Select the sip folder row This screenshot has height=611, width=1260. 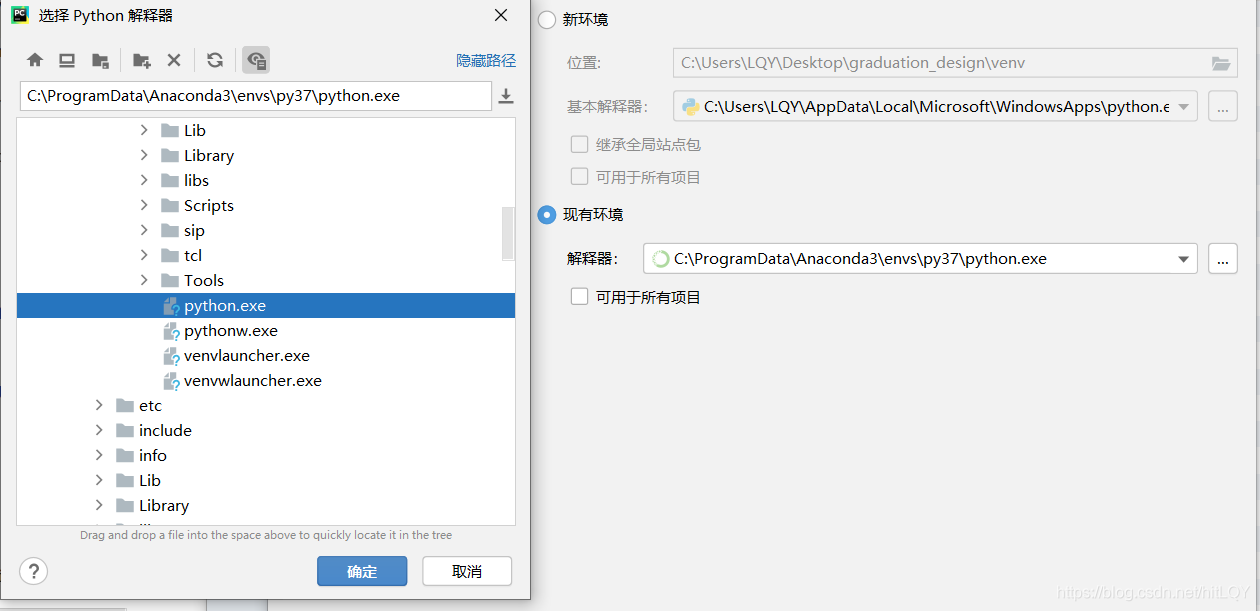pyautogui.click(x=266, y=230)
